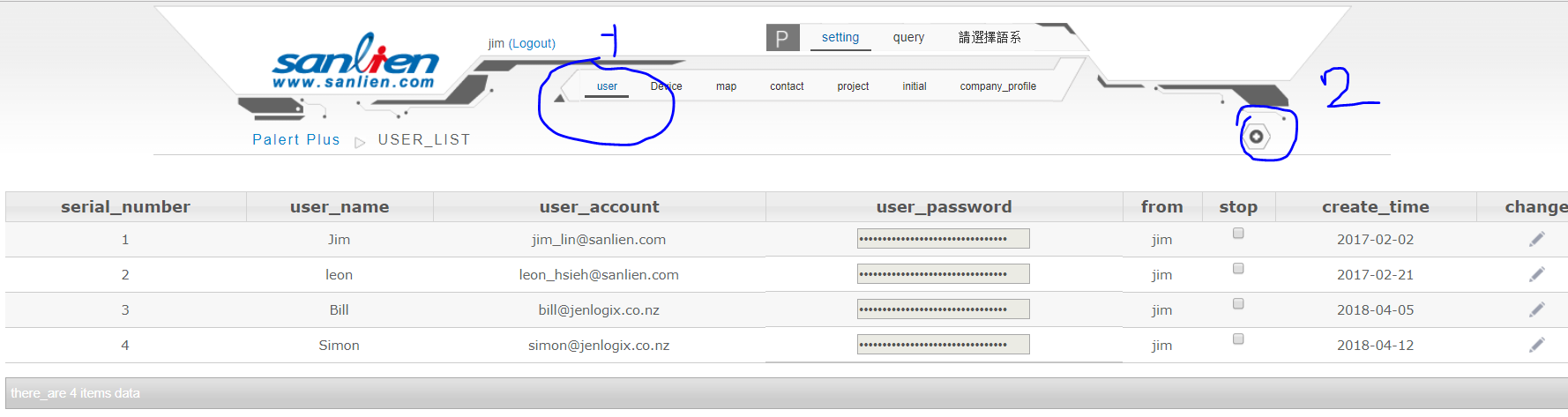Click the triangle arrow beside Palert Plus
This screenshot has height=417, width=1568.
point(360,142)
